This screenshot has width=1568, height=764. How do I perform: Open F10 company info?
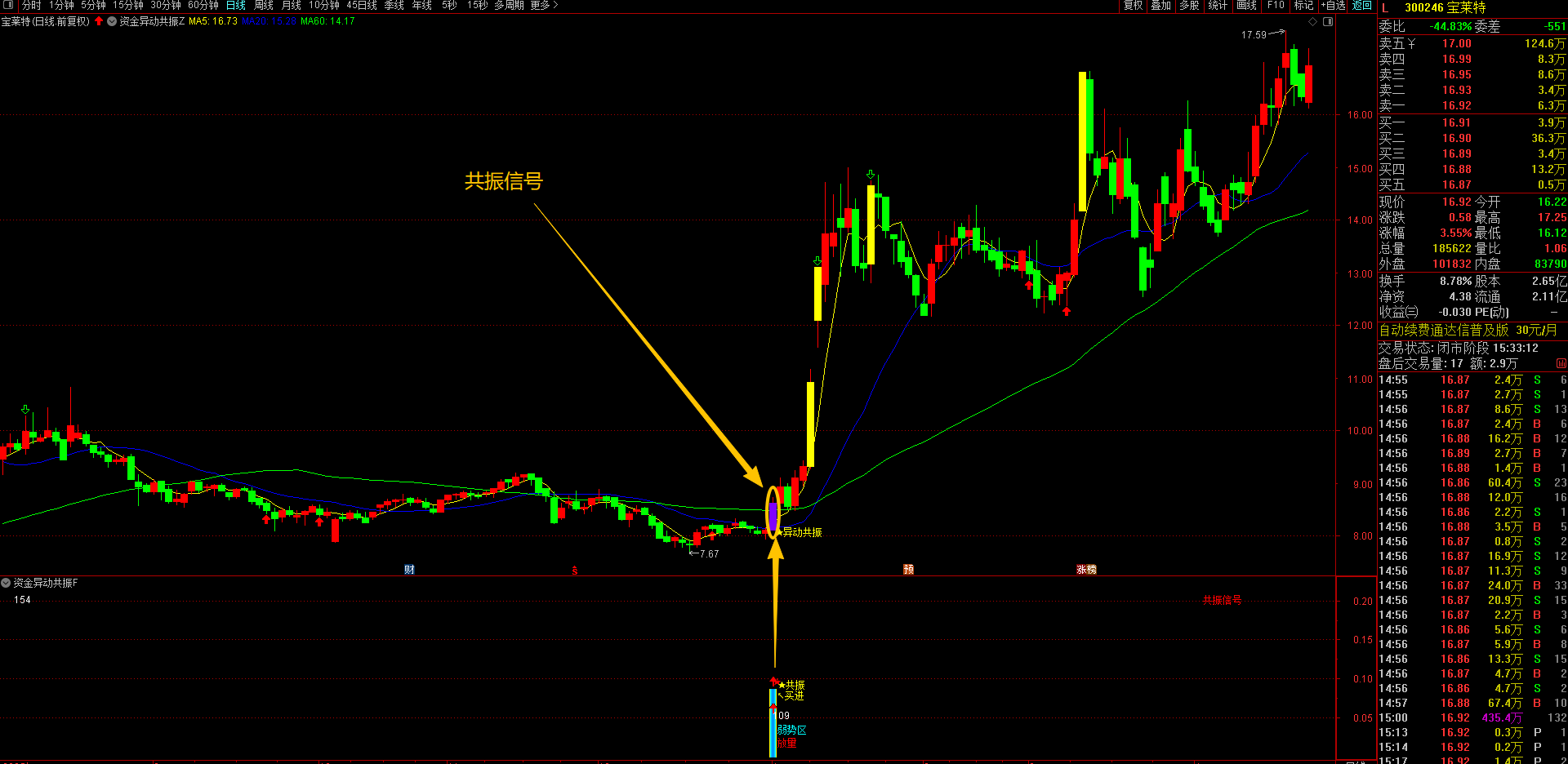[x=1276, y=5]
